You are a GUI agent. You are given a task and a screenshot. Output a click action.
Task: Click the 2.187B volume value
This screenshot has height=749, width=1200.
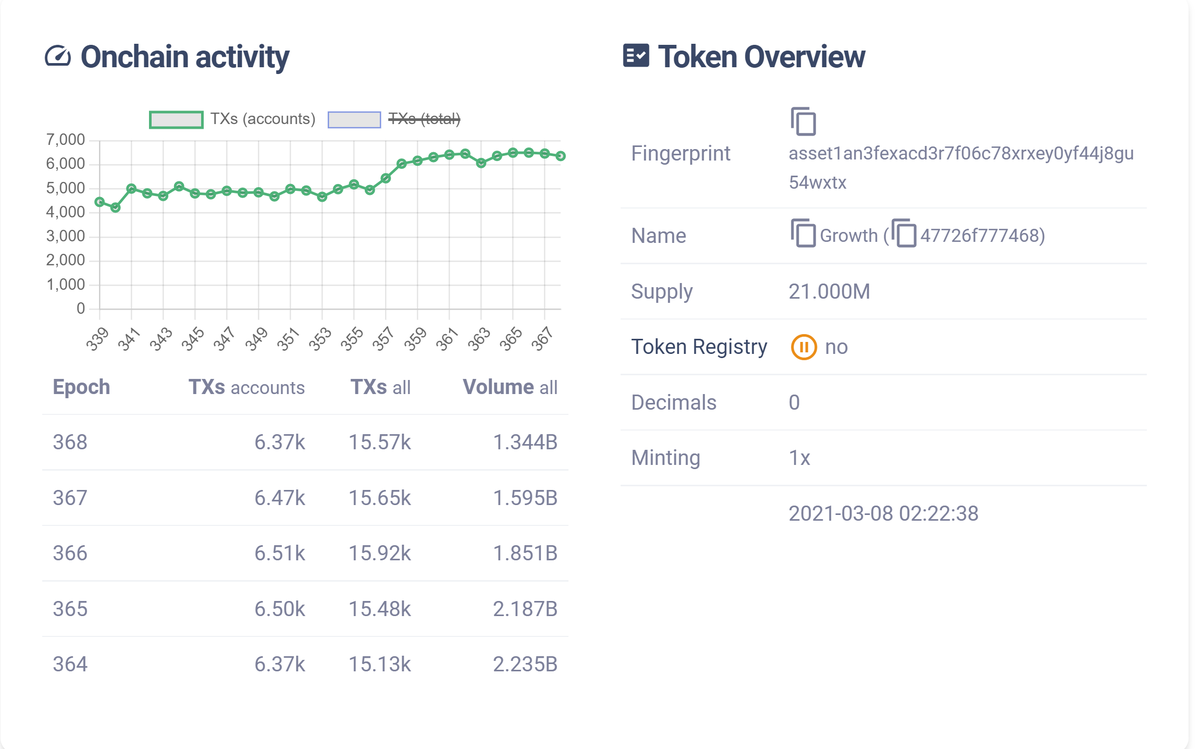click(525, 609)
